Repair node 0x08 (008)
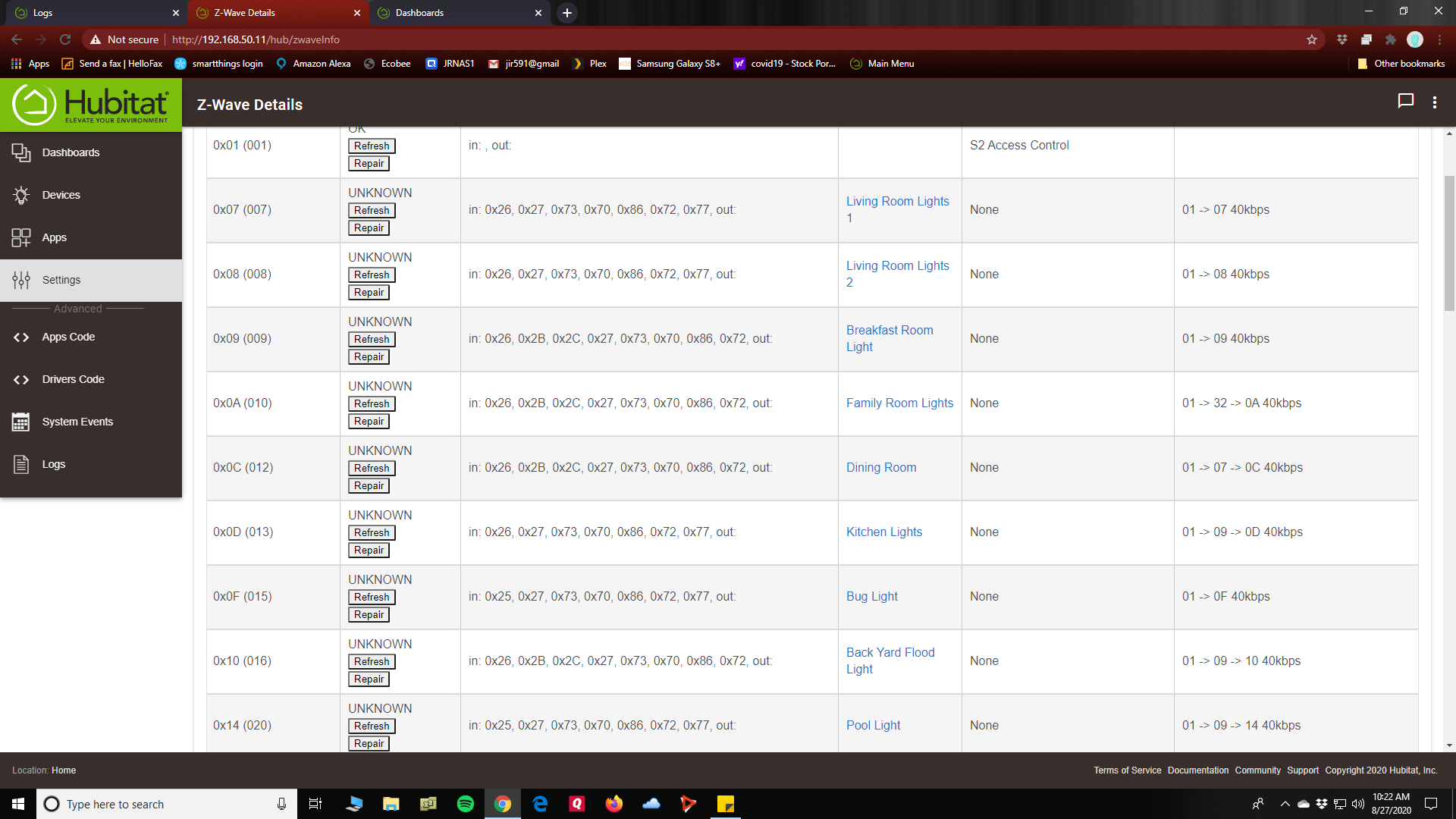 pyautogui.click(x=369, y=293)
